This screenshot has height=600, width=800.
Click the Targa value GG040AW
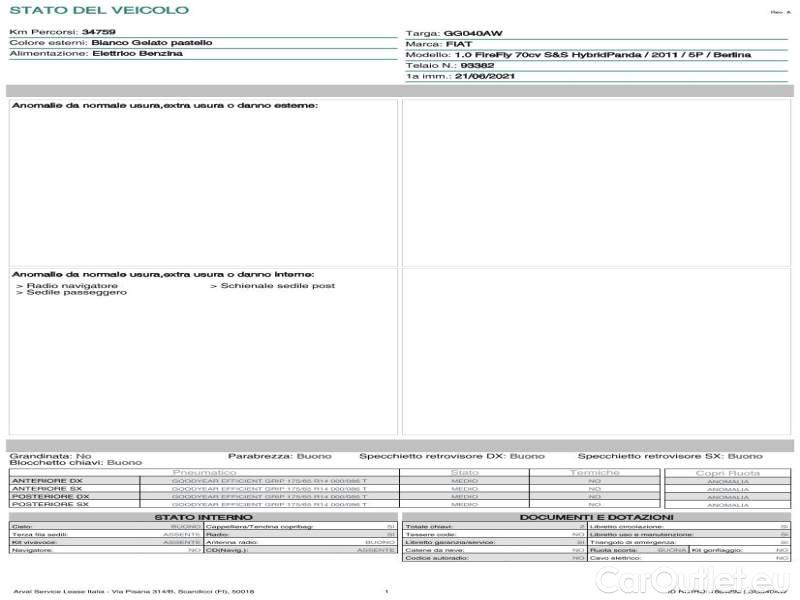click(x=473, y=33)
